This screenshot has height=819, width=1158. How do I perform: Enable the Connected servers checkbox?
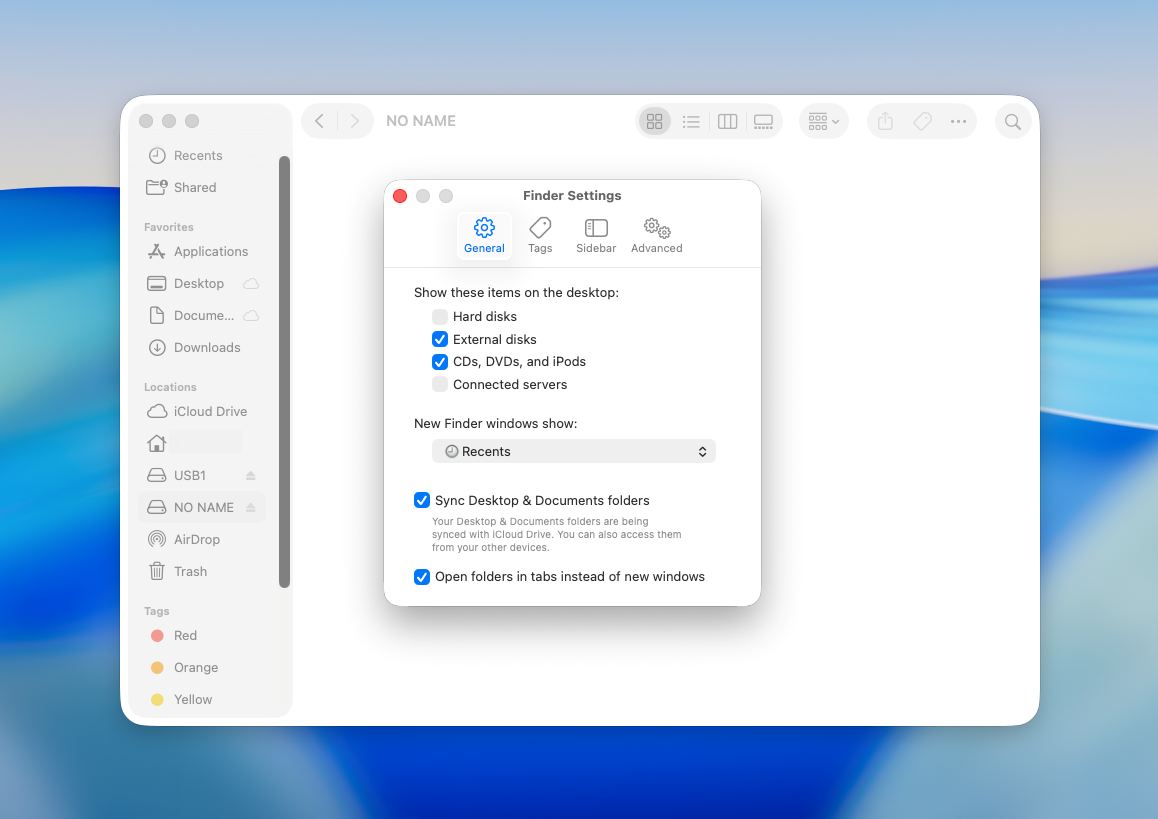(x=439, y=384)
